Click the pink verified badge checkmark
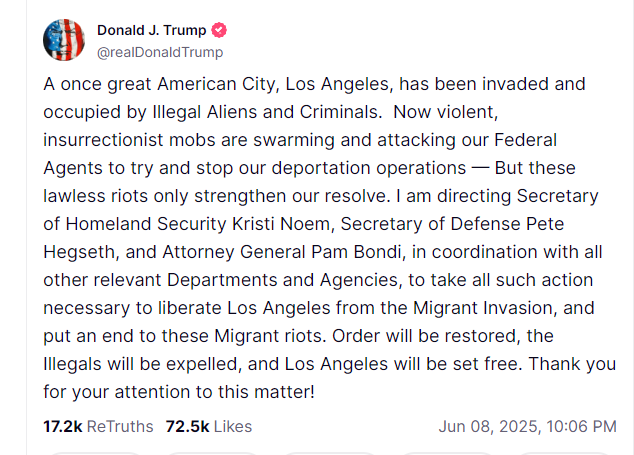634x455 pixels. coord(219,30)
